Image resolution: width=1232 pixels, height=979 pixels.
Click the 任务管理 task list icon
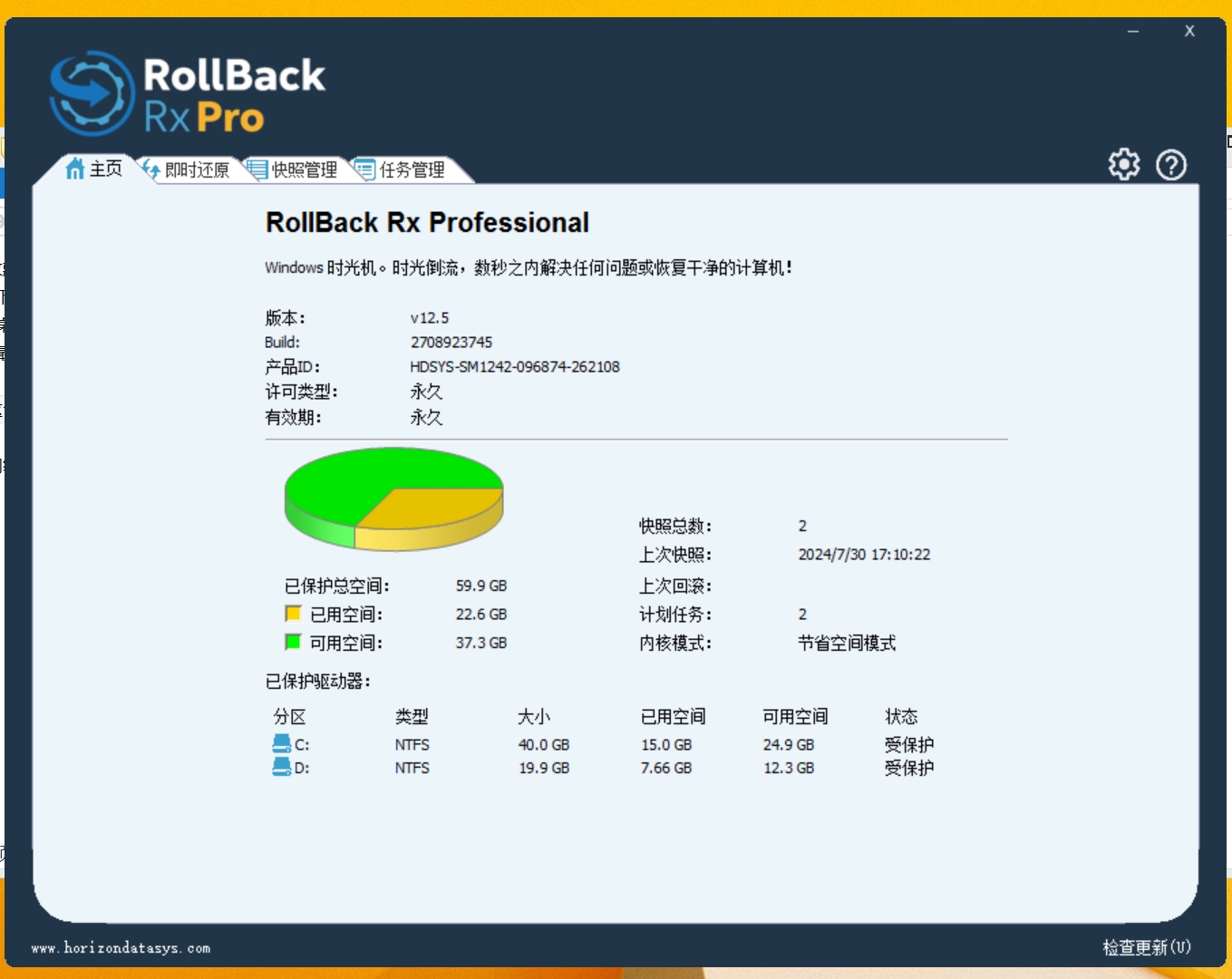(x=365, y=170)
